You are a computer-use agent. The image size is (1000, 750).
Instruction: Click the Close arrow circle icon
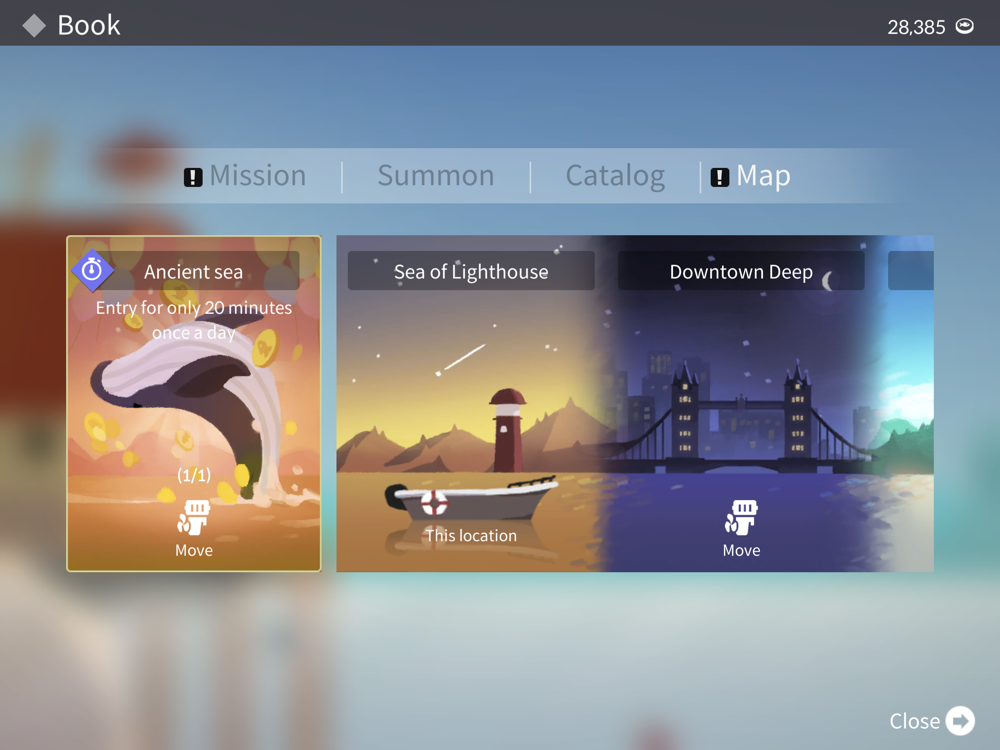[959, 721]
